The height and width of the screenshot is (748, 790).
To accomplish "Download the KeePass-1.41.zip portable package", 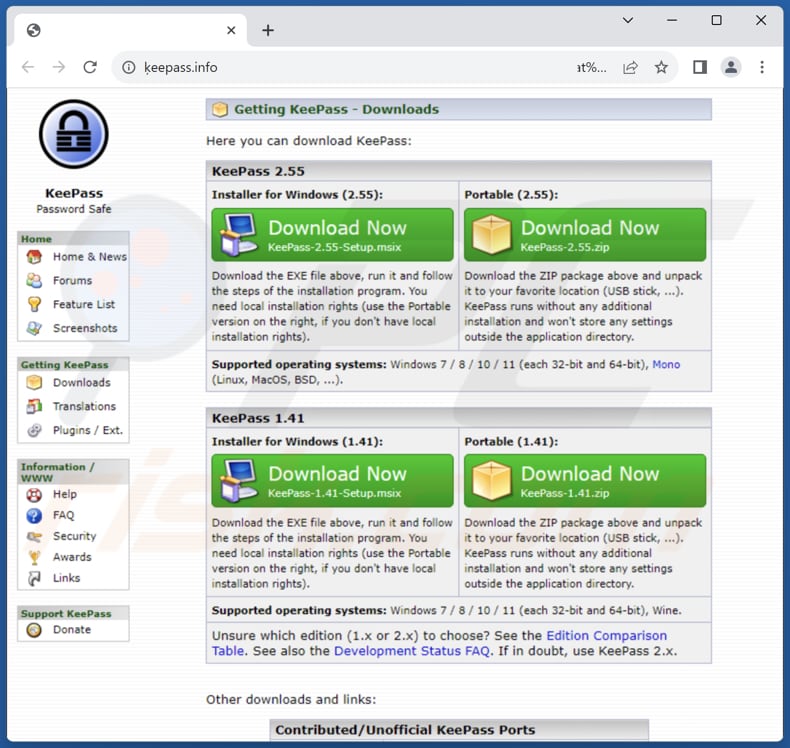I will pos(585,481).
